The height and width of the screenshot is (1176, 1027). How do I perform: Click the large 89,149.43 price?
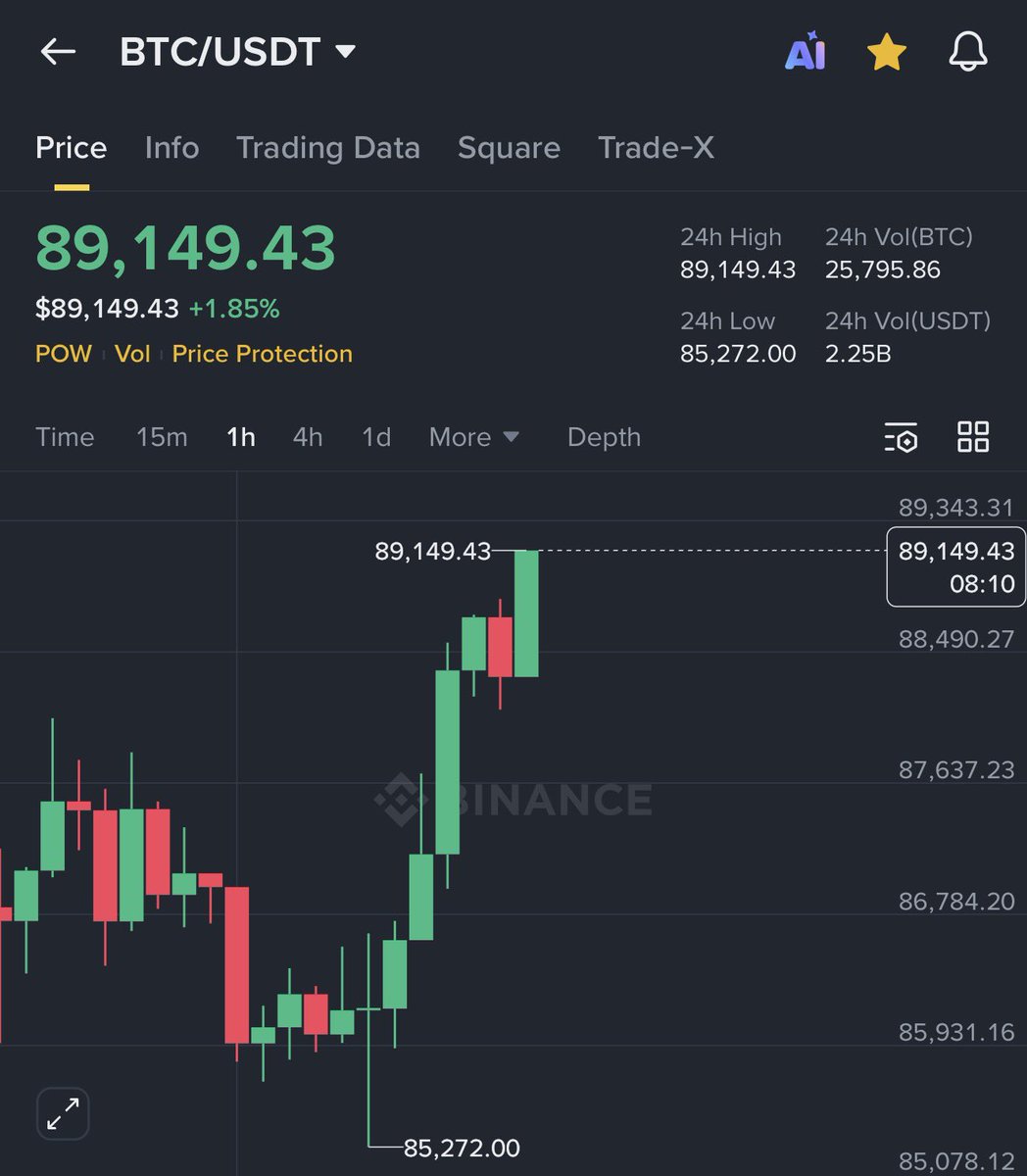click(x=186, y=248)
